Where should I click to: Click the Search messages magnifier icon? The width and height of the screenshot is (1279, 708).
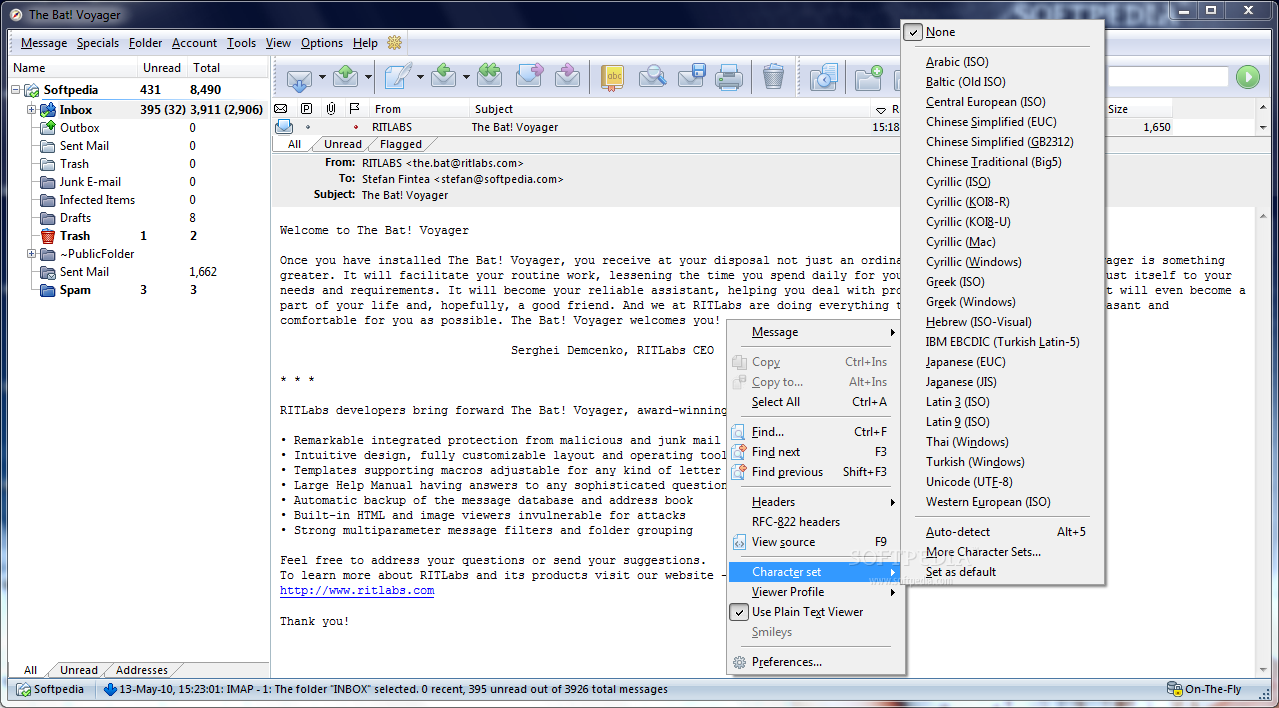pyautogui.click(x=652, y=77)
